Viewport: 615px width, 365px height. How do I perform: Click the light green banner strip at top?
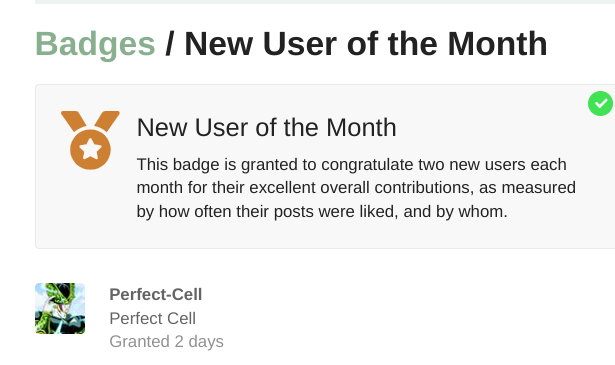click(325, 2)
